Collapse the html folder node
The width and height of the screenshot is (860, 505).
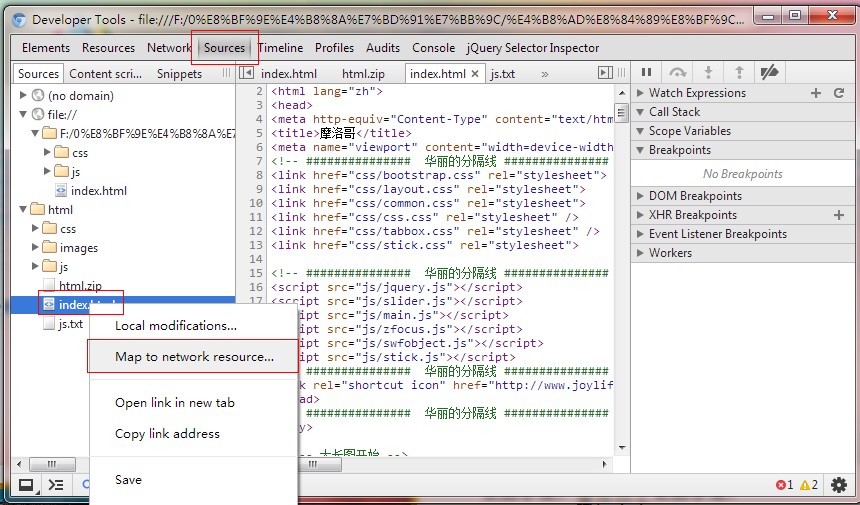coord(23,209)
